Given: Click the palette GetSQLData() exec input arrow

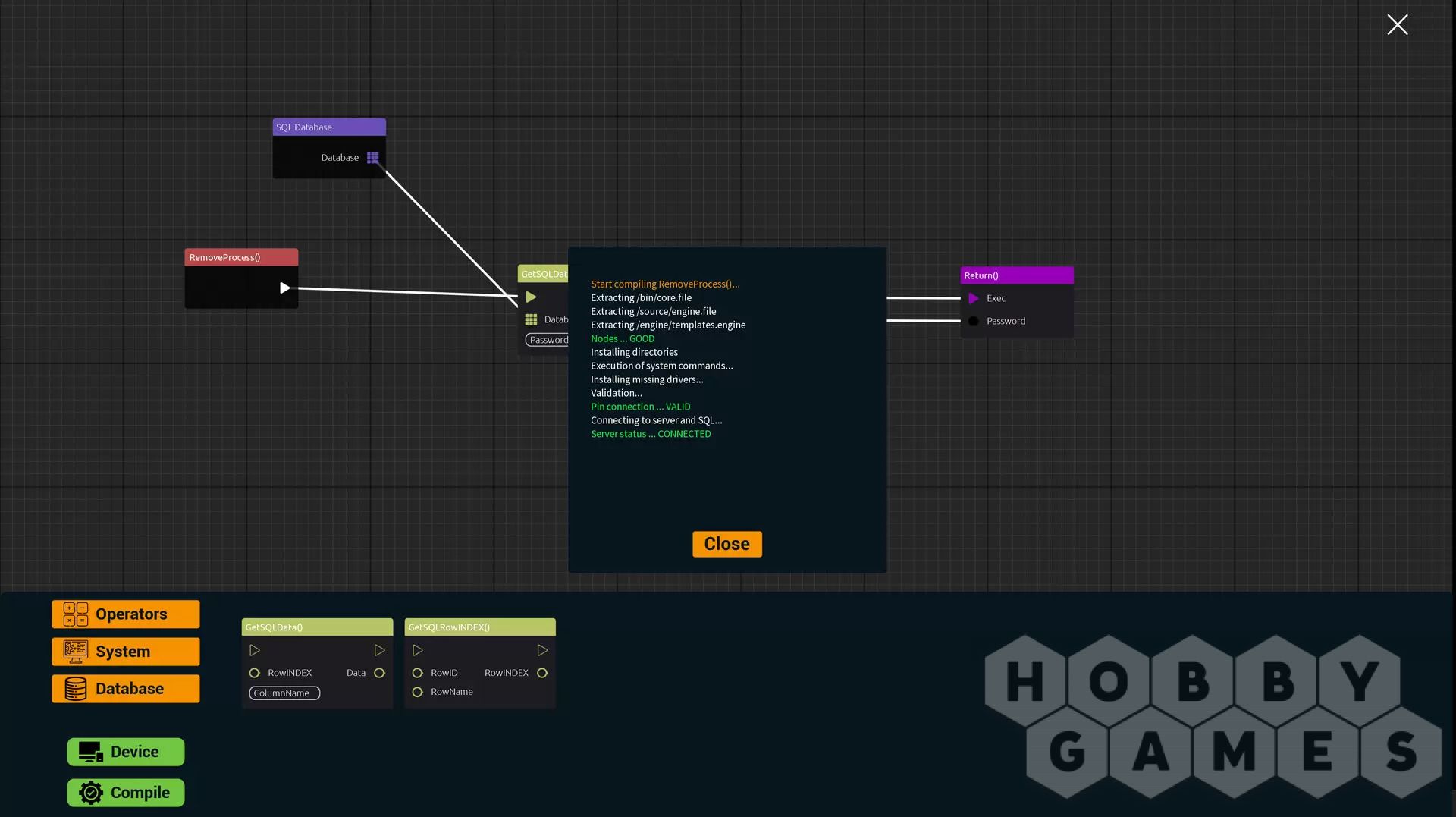Looking at the screenshot, I should 255,650.
